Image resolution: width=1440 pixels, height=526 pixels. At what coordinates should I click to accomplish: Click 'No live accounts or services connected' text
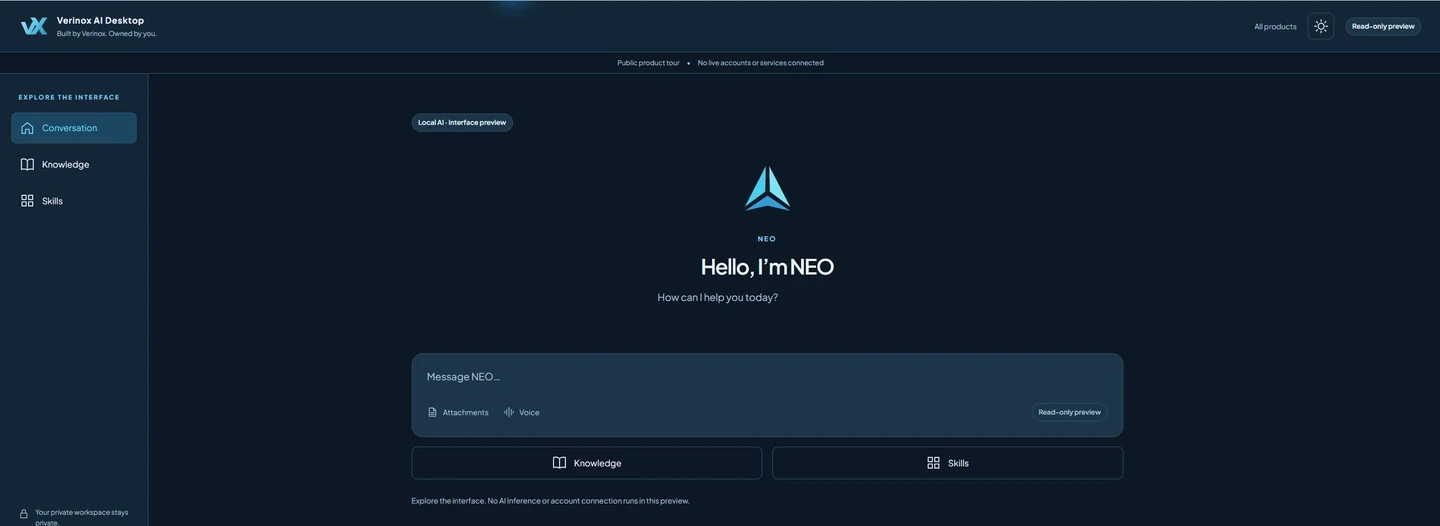[761, 63]
